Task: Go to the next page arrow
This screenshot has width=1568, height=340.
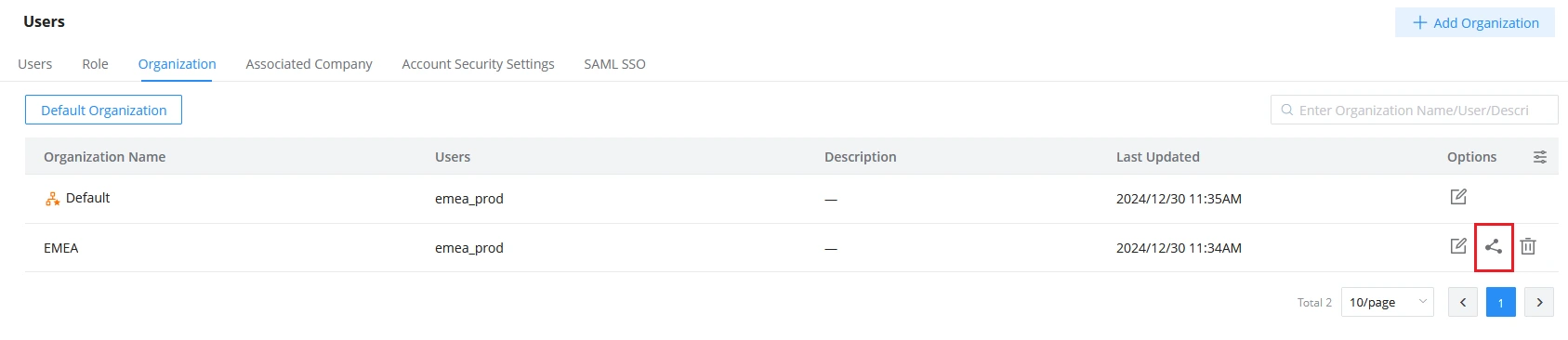Action: pos(1539,302)
